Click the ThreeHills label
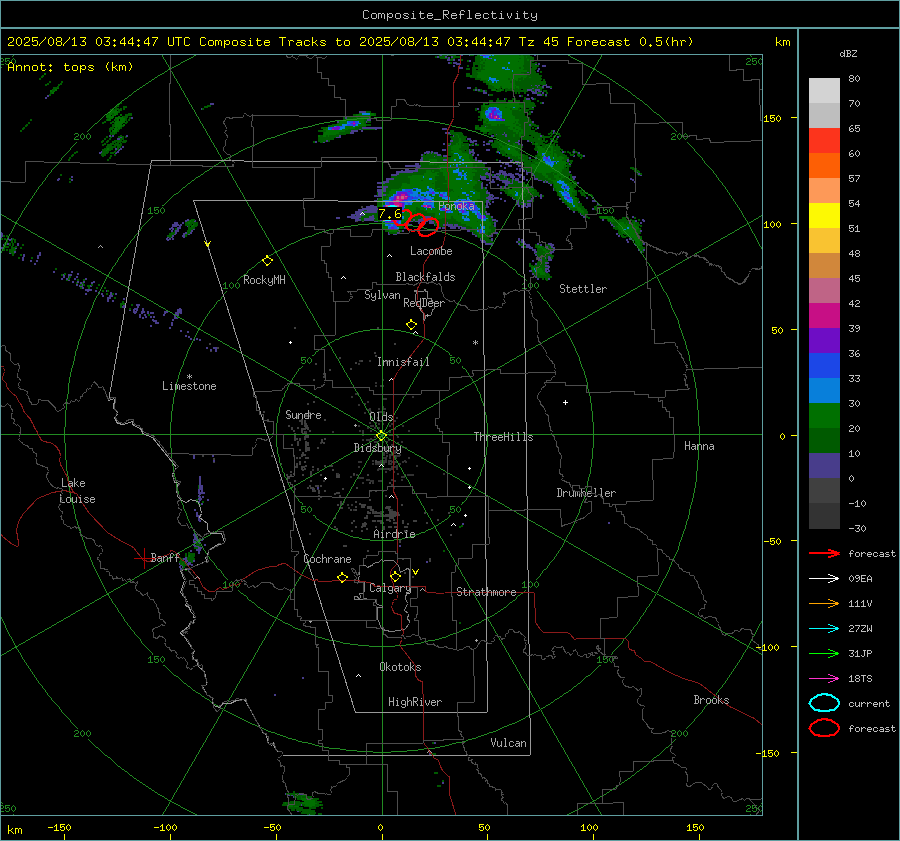The width and height of the screenshot is (900, 841). click(503, 437)
